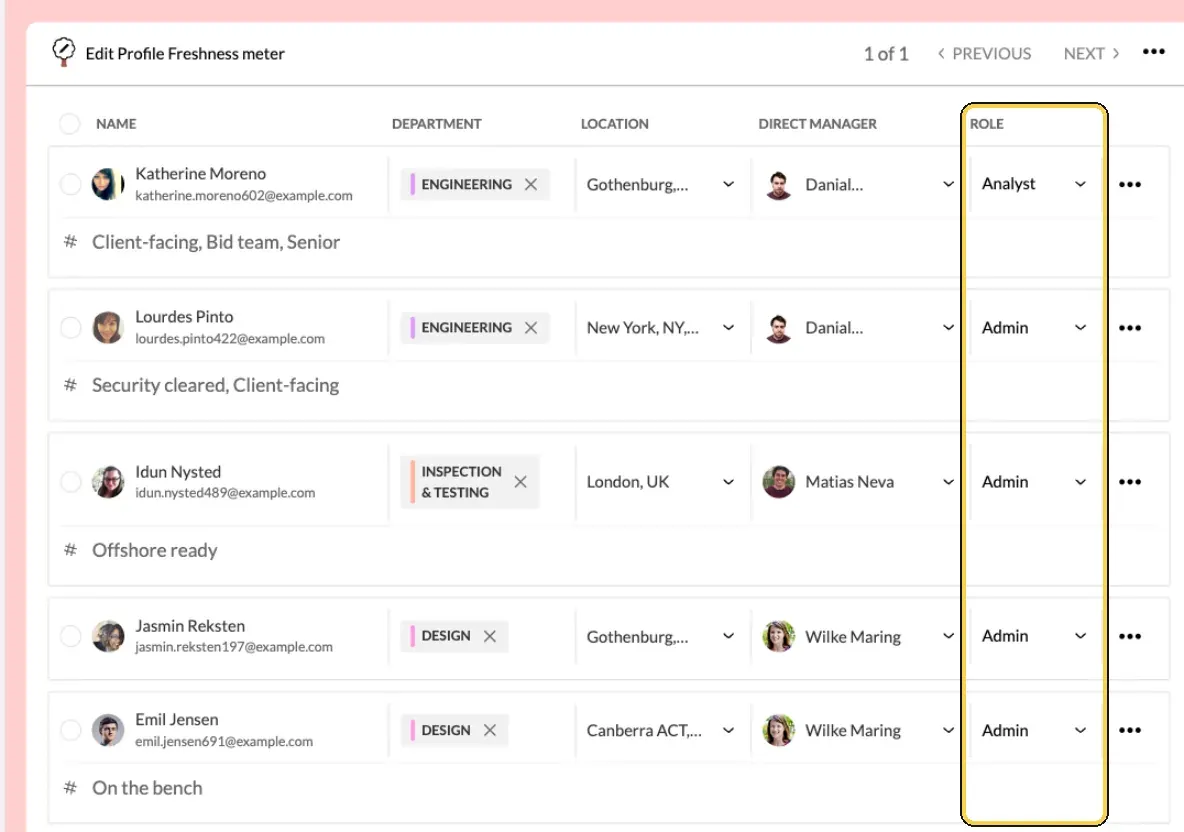The height and width of the screenshot is (832, 1184).
Task: Click email emil.jensen691@example.com
Action: (x=224, y=741)
